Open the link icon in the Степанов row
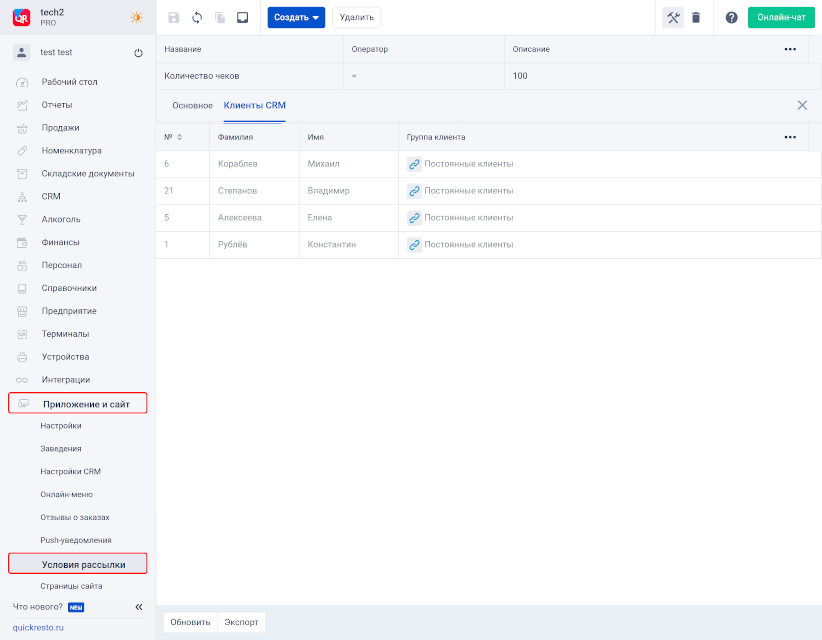 [414, 191]
